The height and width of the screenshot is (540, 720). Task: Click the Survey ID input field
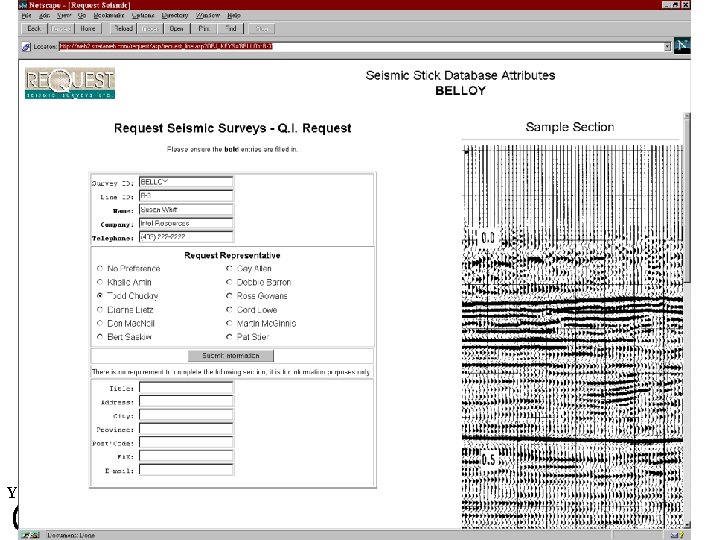186,182
